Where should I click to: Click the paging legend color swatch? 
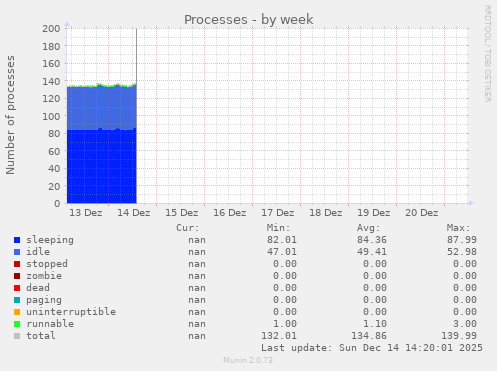(17, 300)
